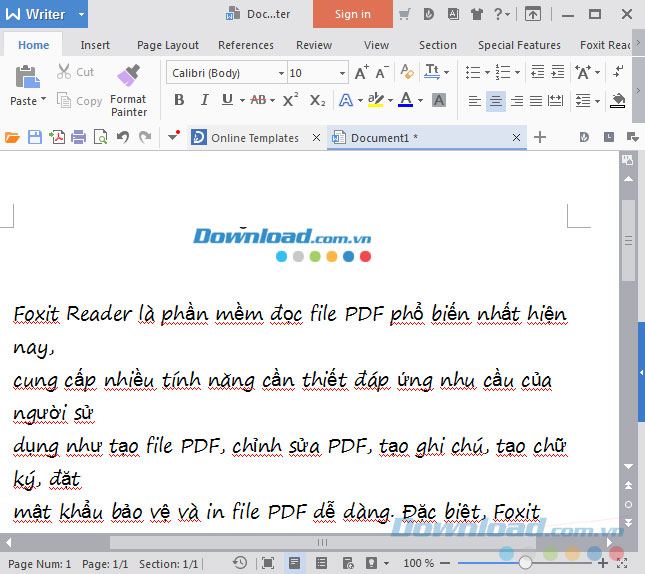Toggle strikethrough AB formatting
This screenshot has width=645, height=574.
pos(258,100)
